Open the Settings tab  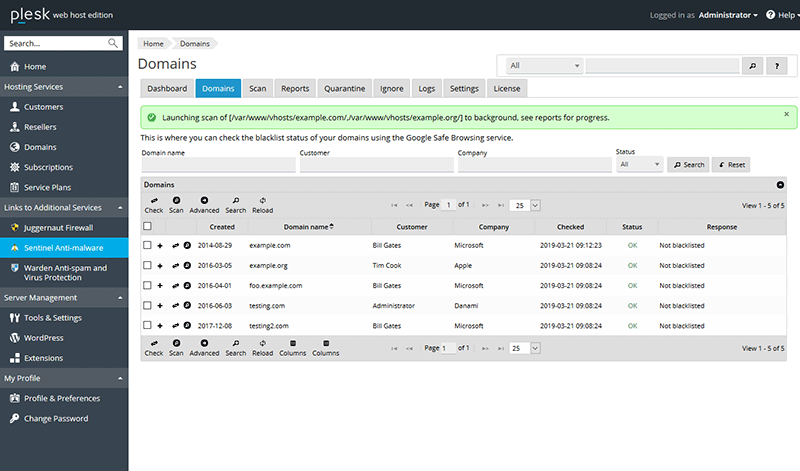[464, 88]
